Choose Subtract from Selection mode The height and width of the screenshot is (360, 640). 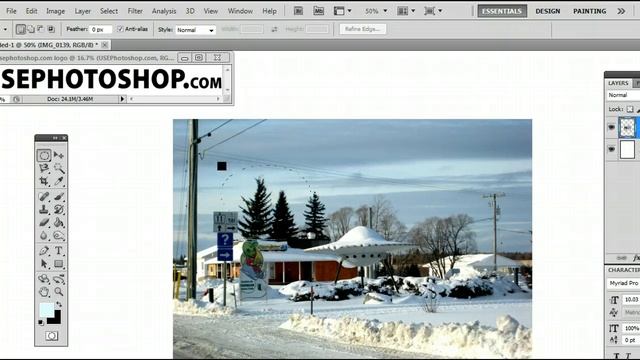click(41, 29)
